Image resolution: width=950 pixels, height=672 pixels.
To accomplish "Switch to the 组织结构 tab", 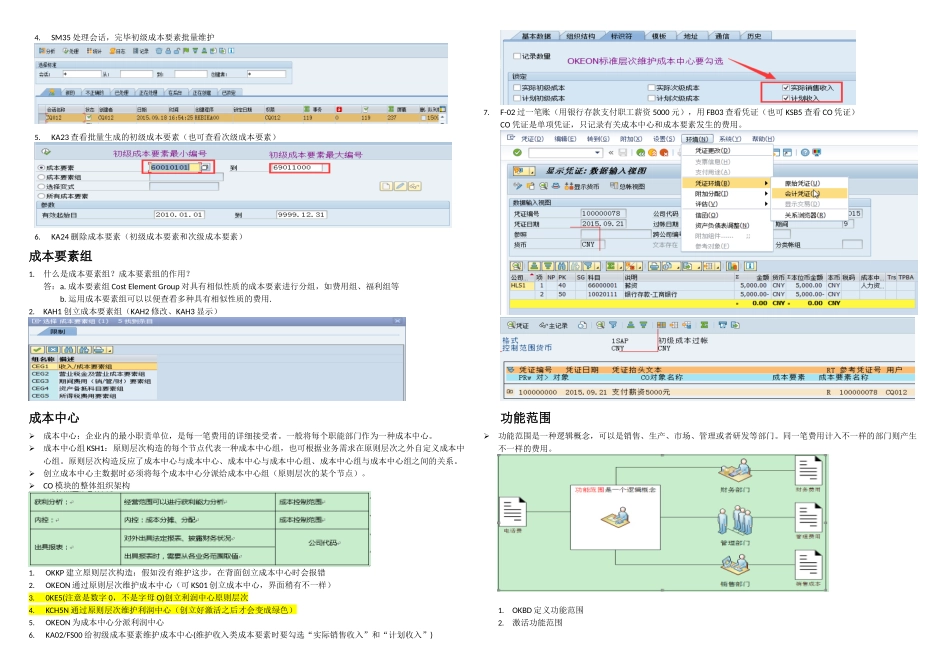I will pyautogui.click(x=580, y=36).
